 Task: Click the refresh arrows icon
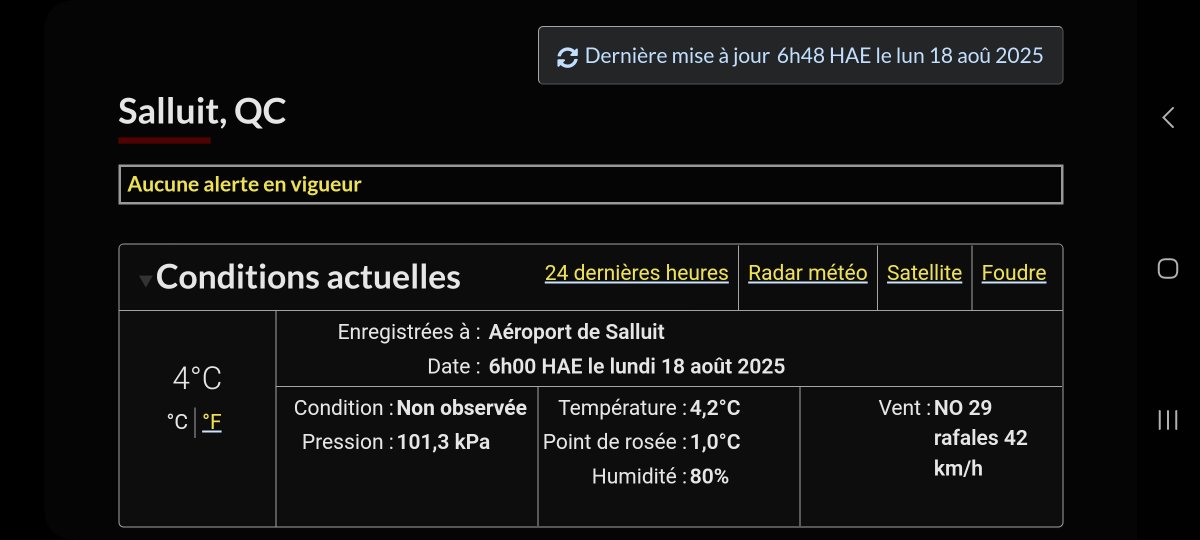[x=567, y=57]
